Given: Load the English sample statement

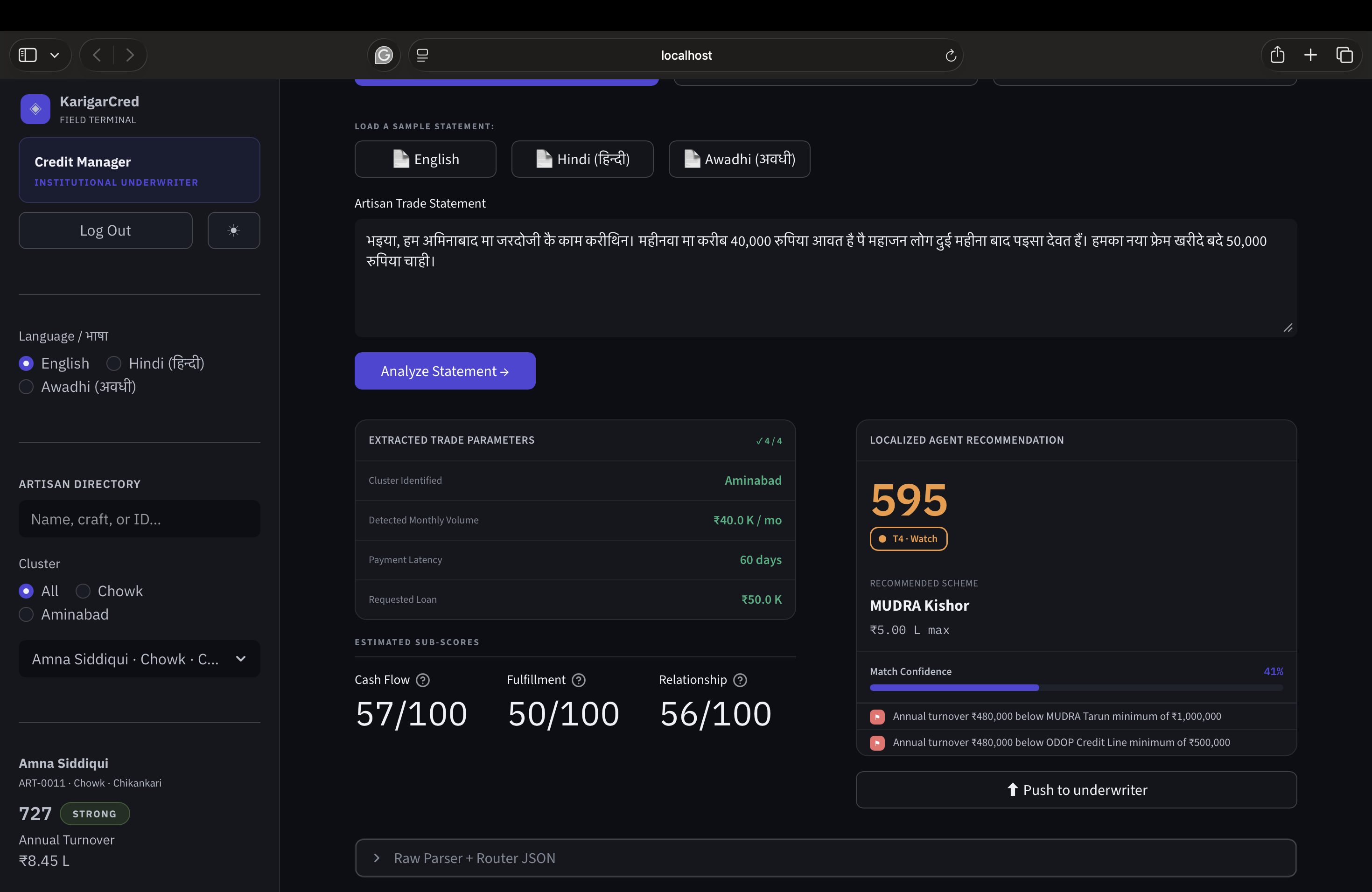Looking at the screenshot, I should [x=425, y=159].
